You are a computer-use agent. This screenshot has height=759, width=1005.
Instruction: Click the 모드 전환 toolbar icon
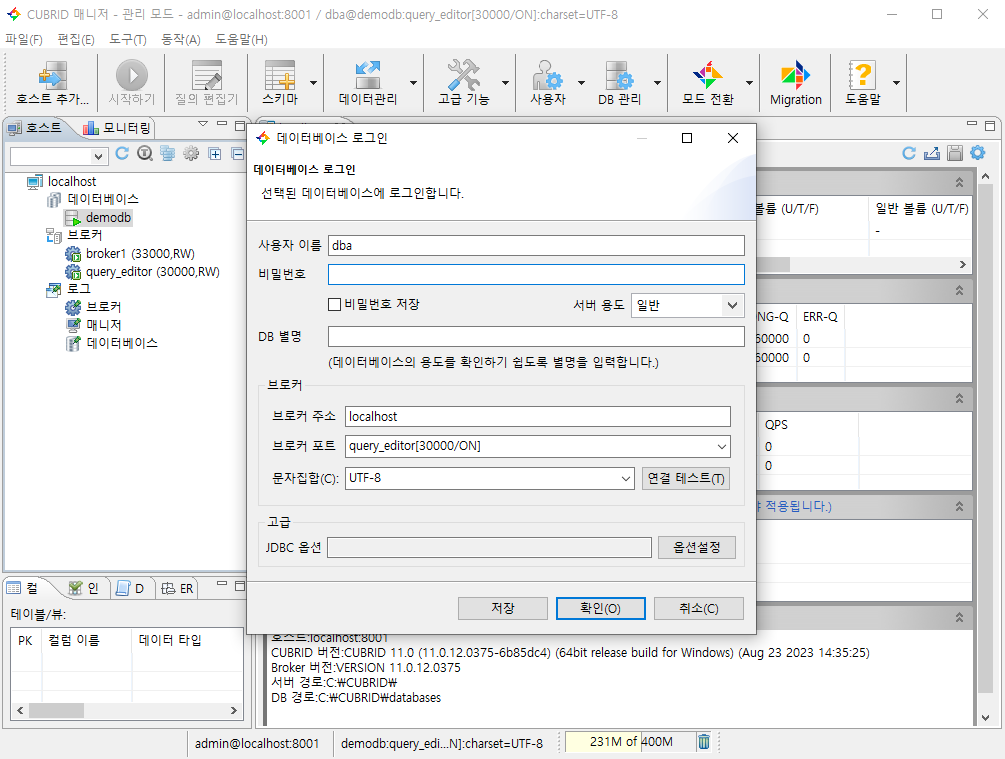click(x=708, y=76)
